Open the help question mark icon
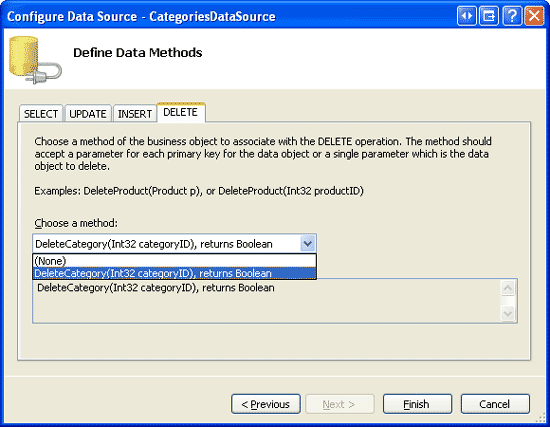 tap(511, 16)
